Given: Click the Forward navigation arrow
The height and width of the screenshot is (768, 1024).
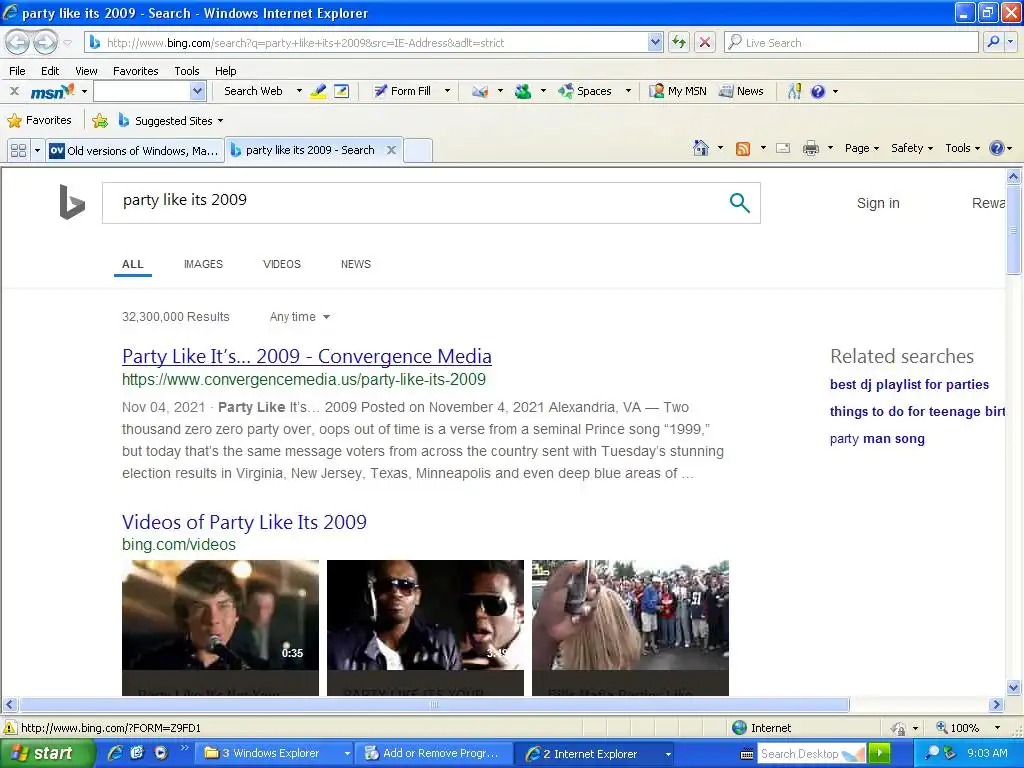Looking at the screenshot, I should coord(44,43).
